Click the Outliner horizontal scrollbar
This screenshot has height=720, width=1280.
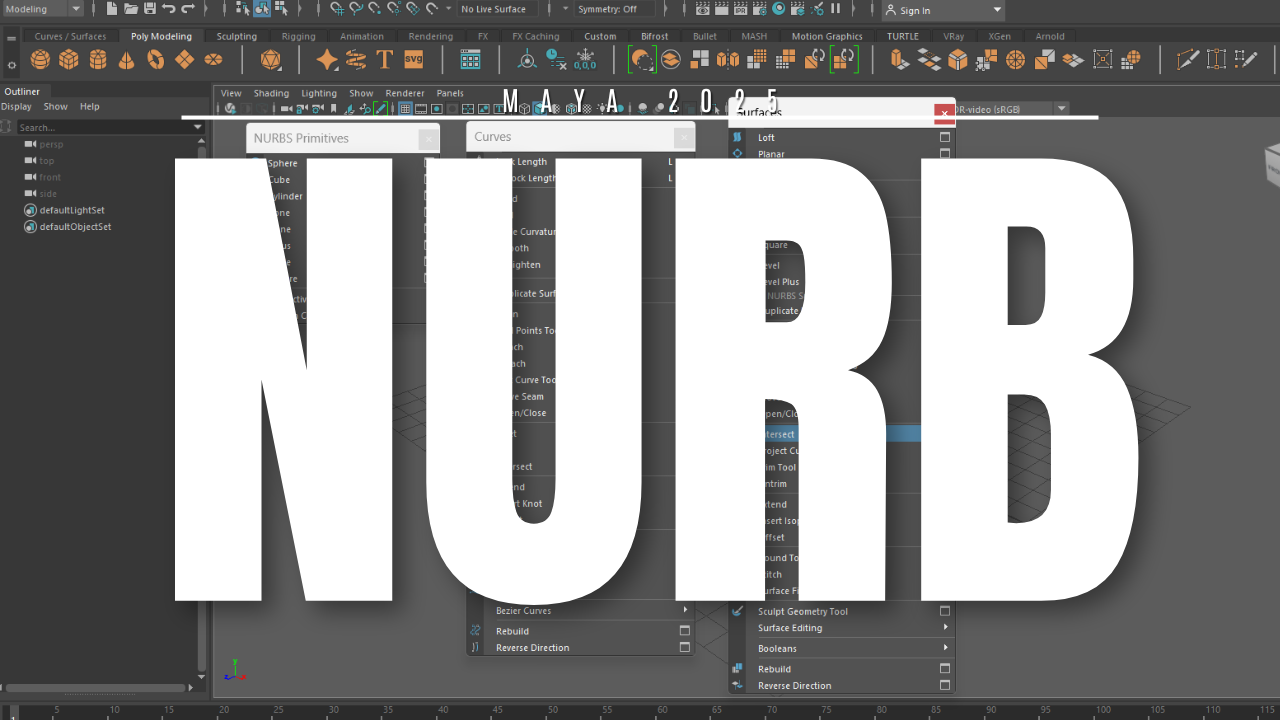click(x=97, y=688)
